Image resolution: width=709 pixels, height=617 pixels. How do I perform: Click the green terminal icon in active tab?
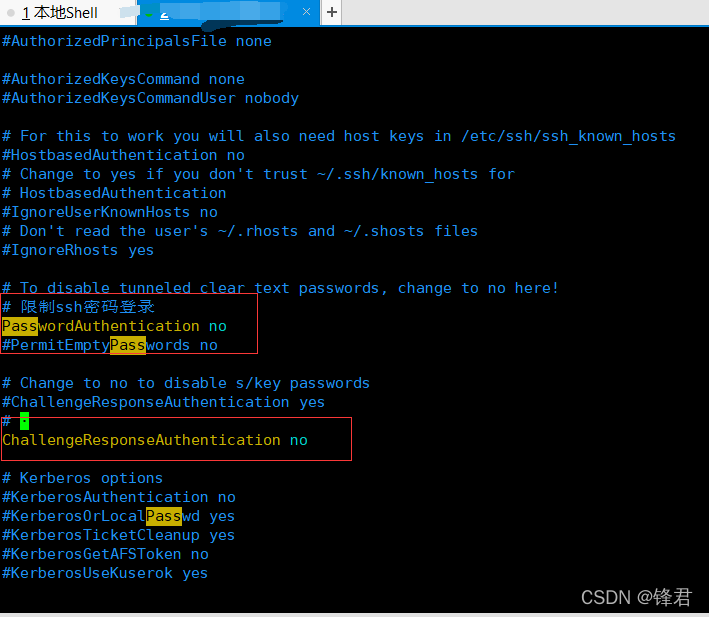coord(149,14)
